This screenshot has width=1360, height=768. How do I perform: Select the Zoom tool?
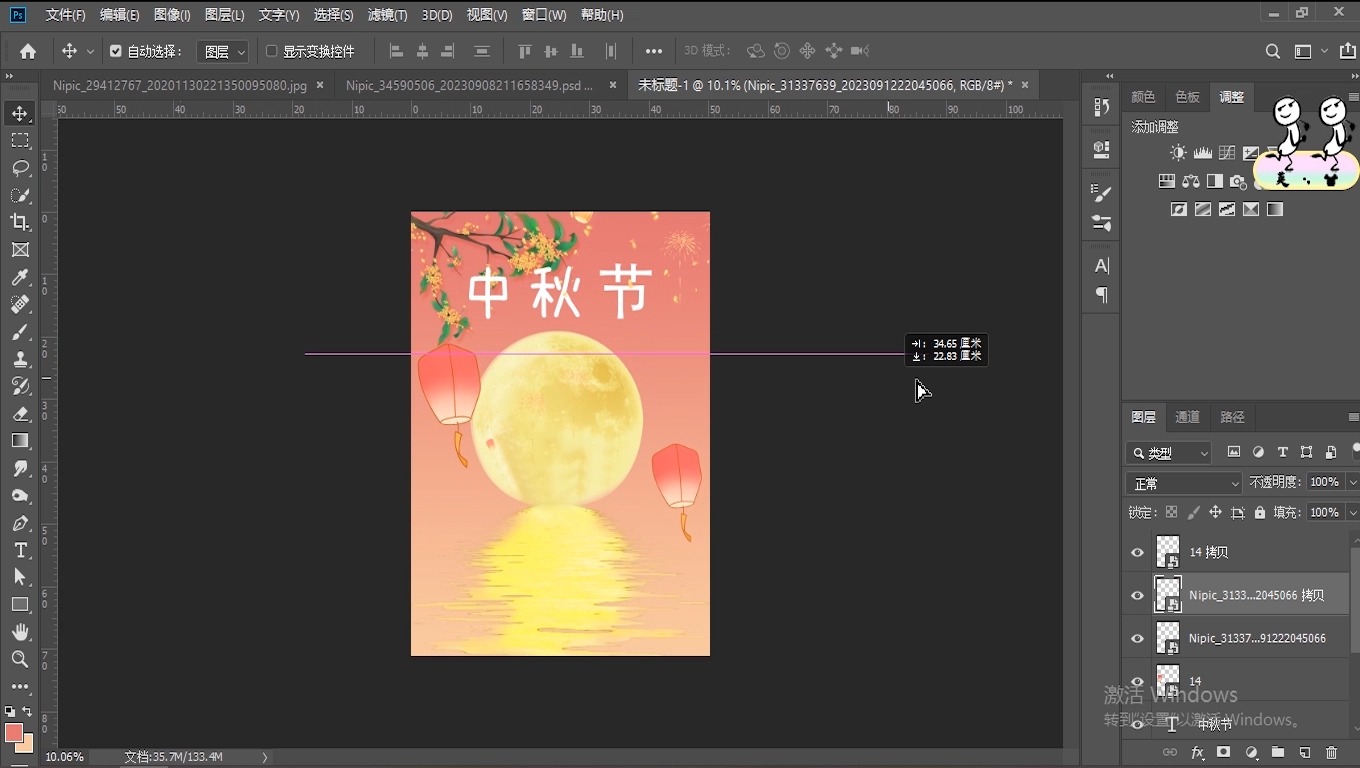(20, 659)
